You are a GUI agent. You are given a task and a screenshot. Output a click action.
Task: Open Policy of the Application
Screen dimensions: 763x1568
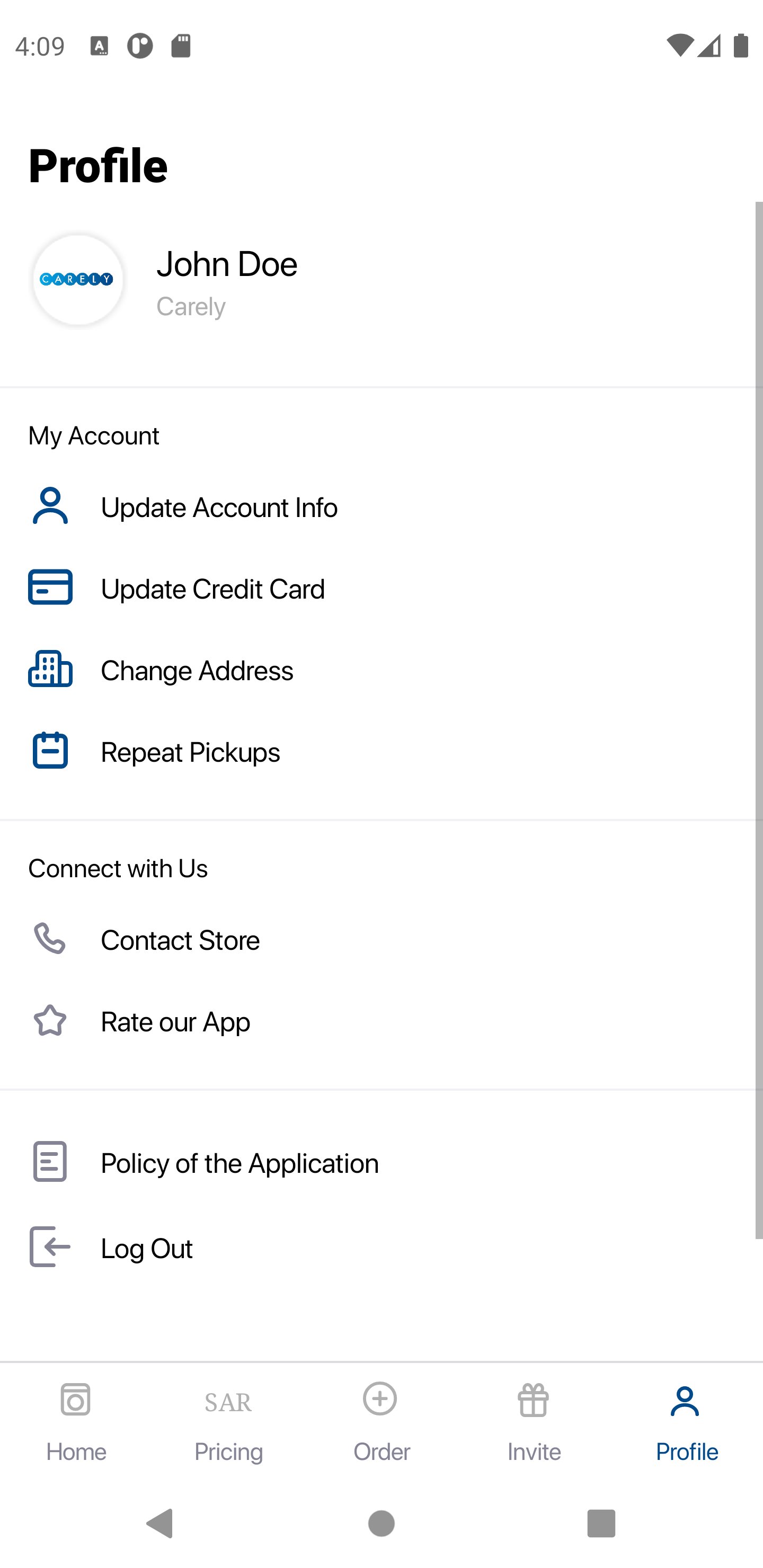(x=239, y=1163)
